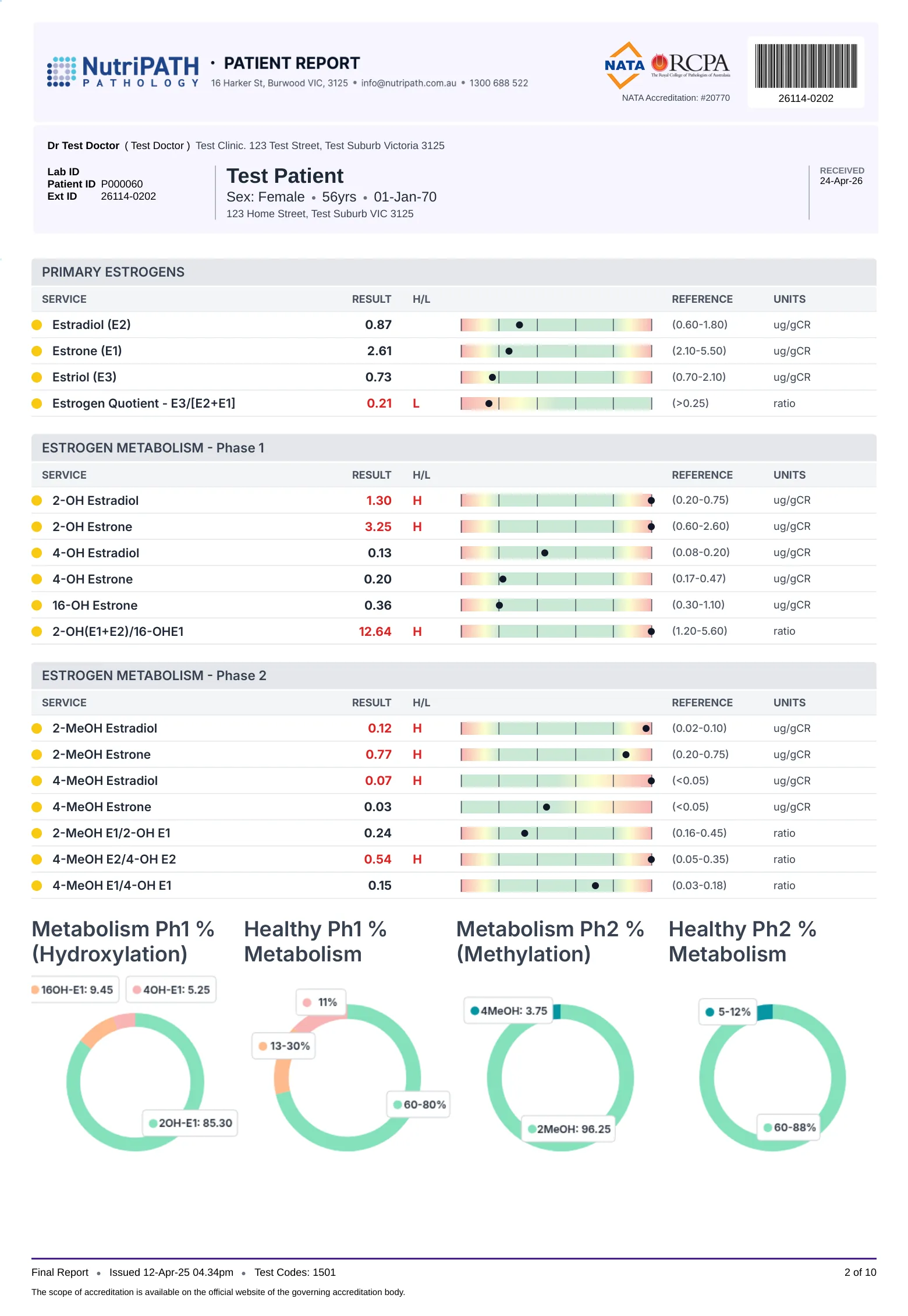Click the 5-12% label on Healthy Ph2 chart
The height and width of the screenshot is (1316, 908).
728,1013
